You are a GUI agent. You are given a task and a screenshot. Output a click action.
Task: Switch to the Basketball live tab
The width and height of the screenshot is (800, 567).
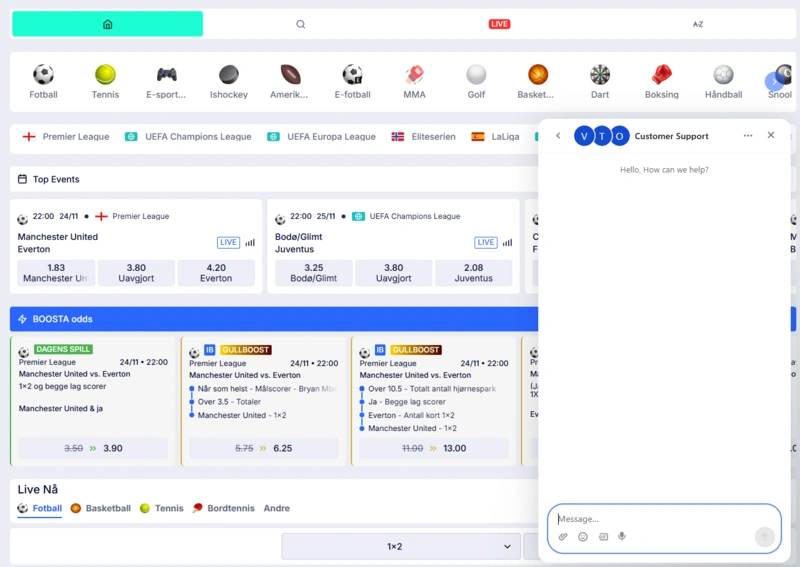[x=101, y=508]
